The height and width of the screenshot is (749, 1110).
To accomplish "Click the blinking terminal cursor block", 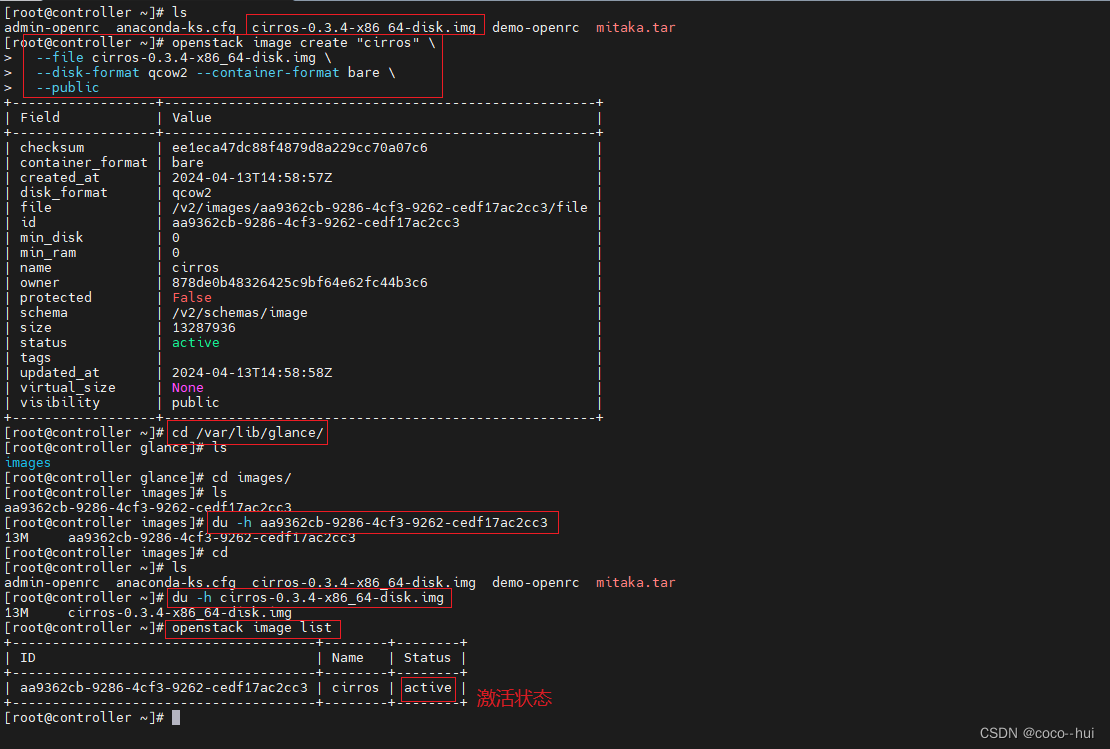I will pos(178,717).
